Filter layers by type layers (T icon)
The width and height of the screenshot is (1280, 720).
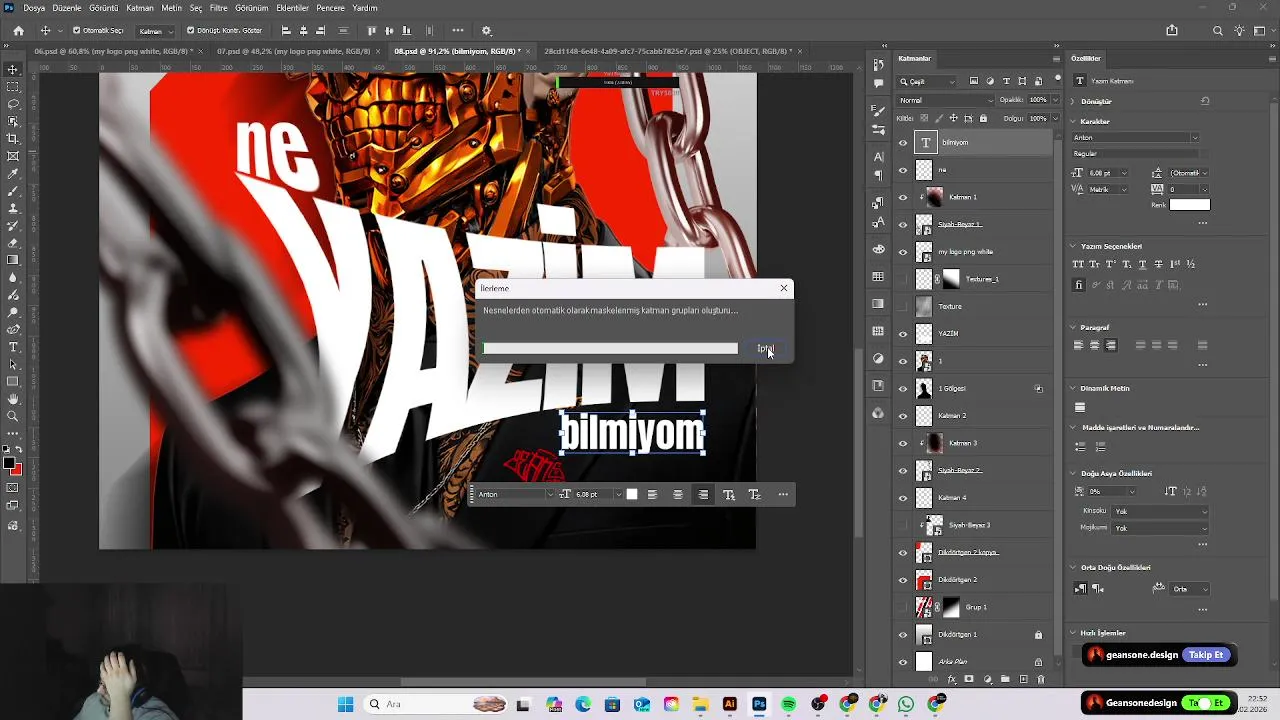point(1007,81)
